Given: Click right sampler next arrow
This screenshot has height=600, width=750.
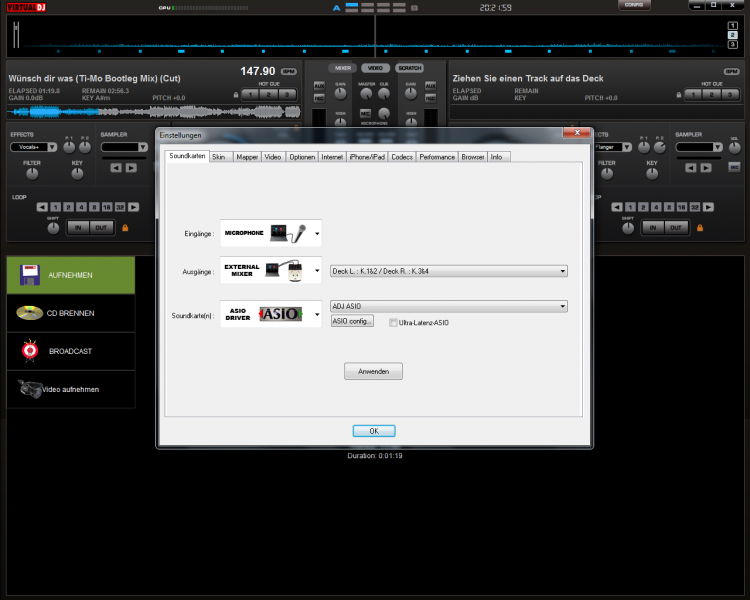Looking at the screenshot, I should pos(706,167).
